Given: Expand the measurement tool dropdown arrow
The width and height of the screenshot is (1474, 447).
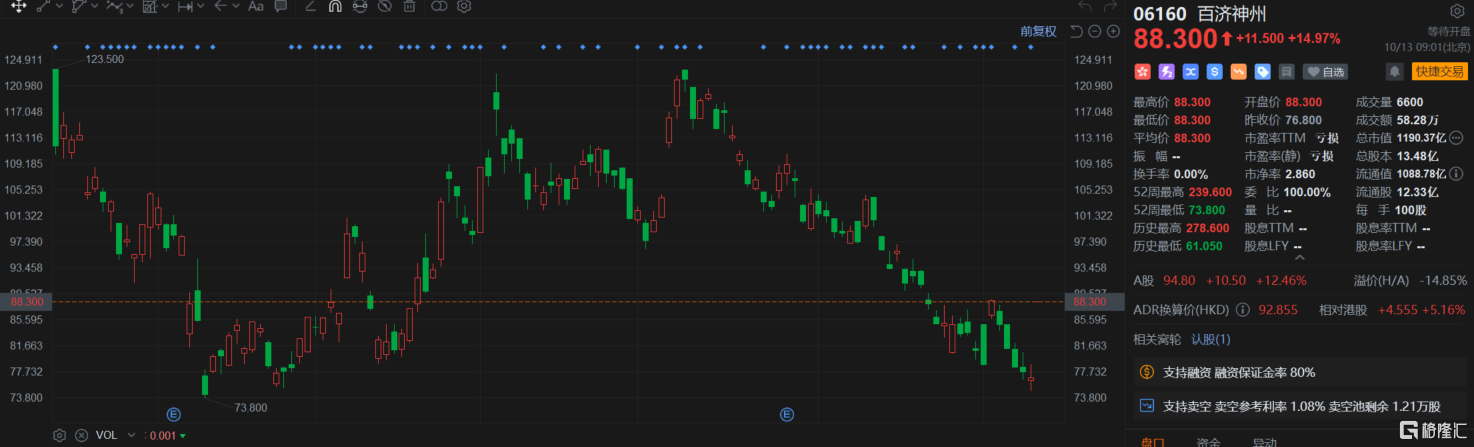Looking at the screenshot, I should [201, 6].
